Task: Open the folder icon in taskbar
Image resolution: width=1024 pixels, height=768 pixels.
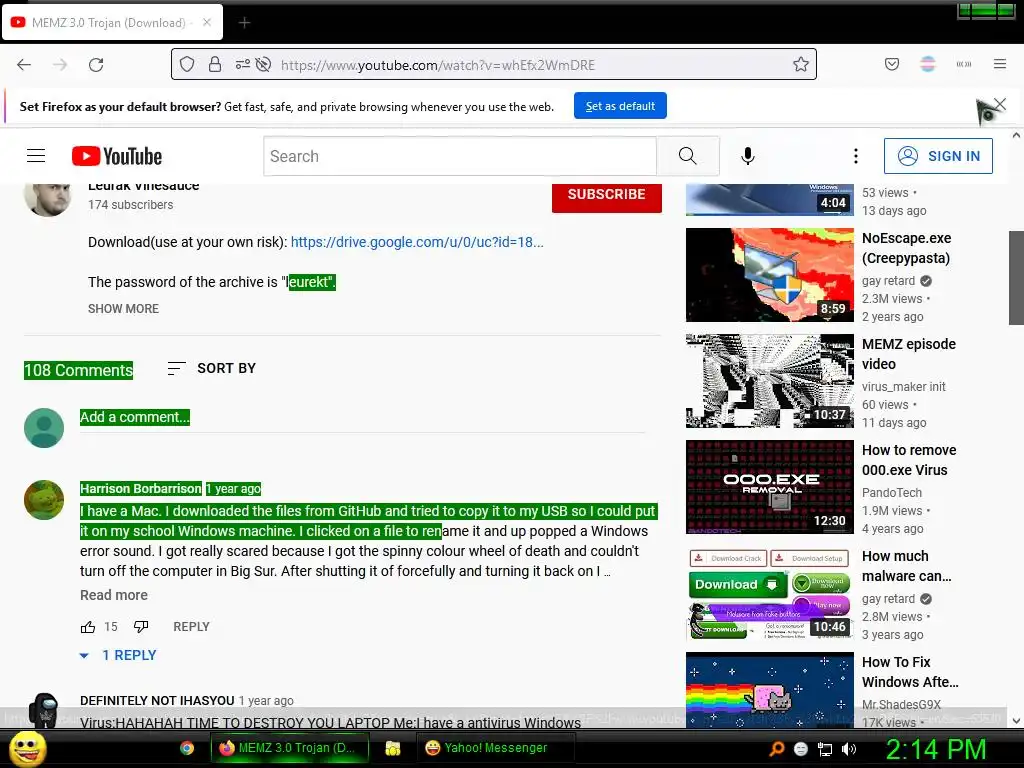Action: pos(392,748)
